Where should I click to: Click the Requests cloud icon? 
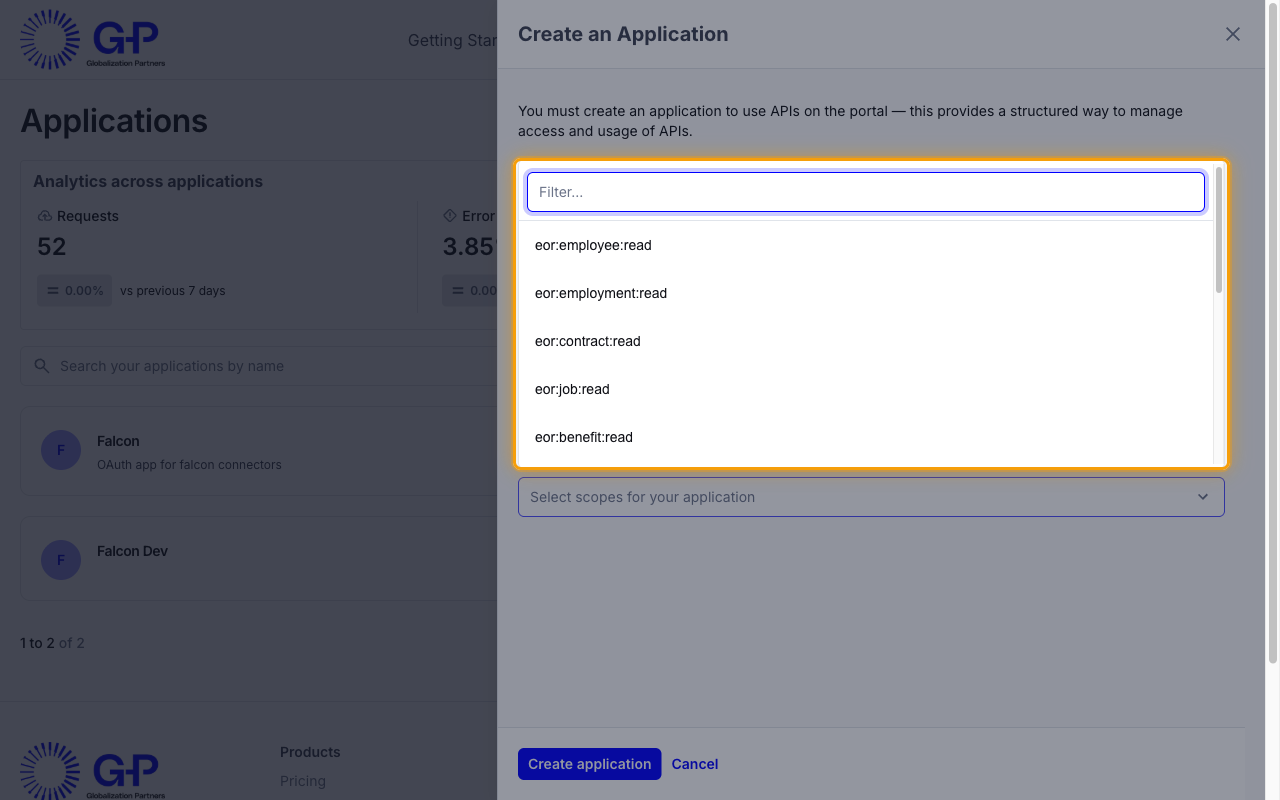tap(44, 216)
